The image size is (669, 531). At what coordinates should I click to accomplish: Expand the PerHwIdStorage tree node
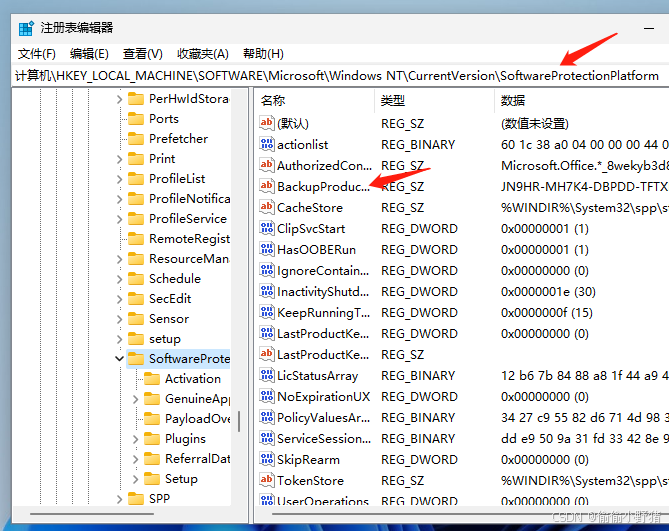tap(119, 99)
